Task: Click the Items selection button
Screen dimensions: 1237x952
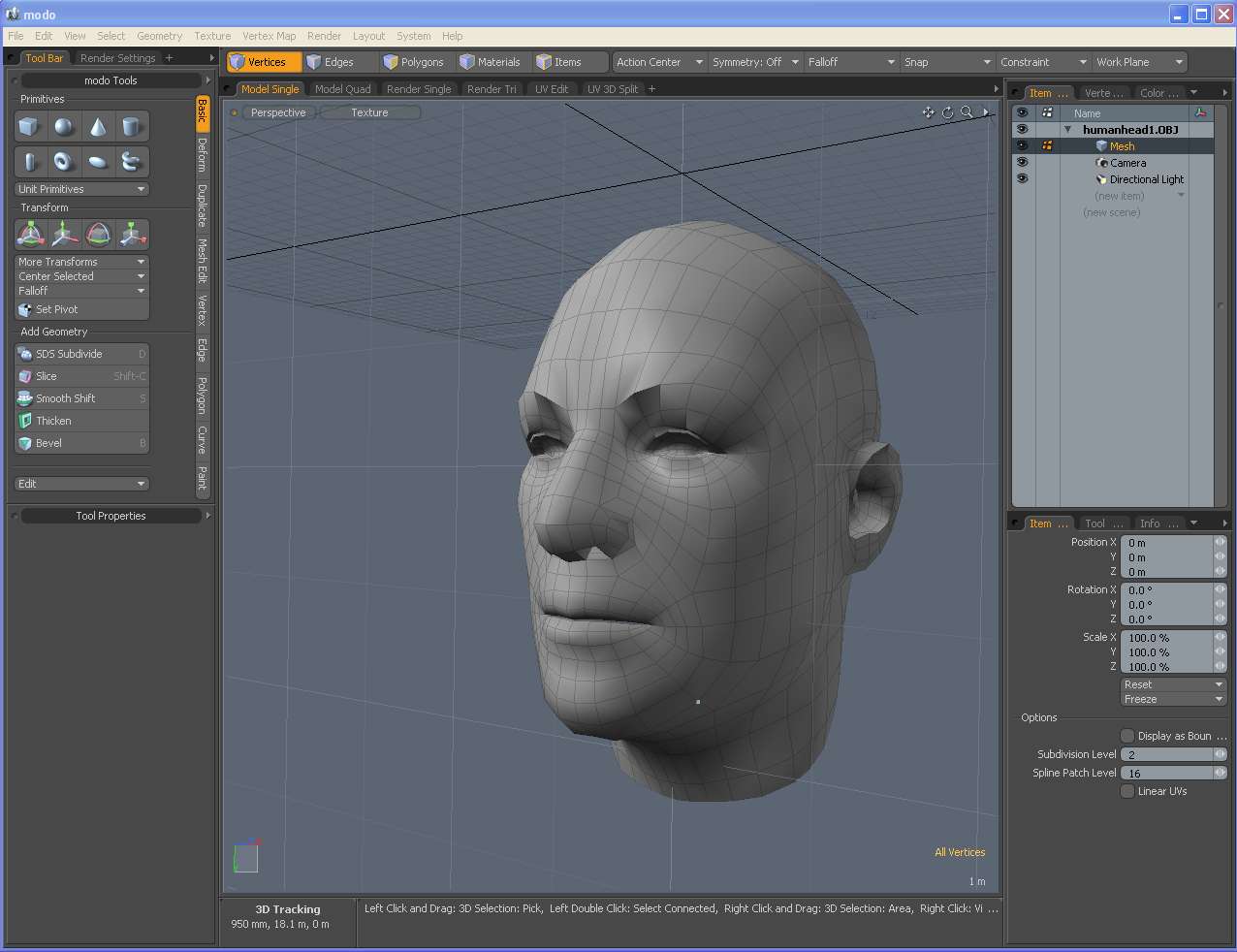Action: coord(570,62)
